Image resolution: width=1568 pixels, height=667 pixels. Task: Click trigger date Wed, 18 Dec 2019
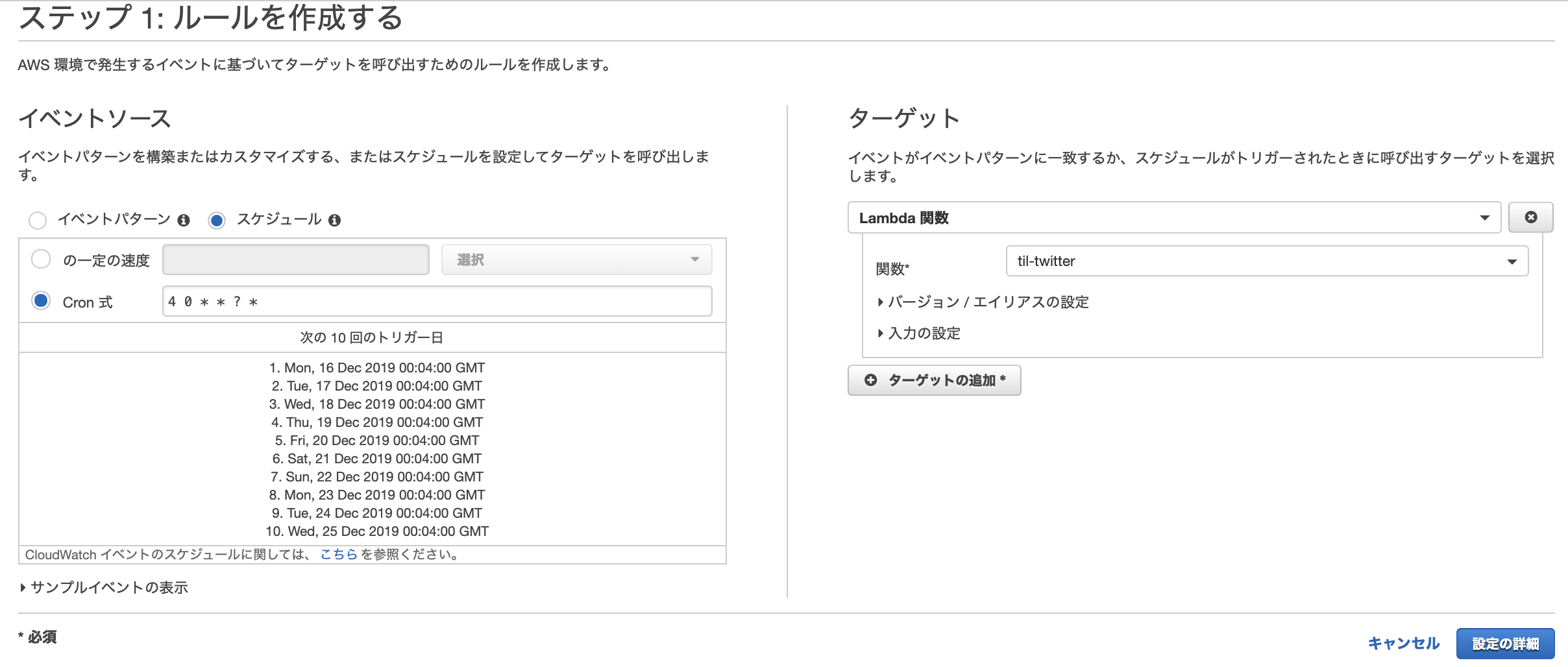point(377,404)
